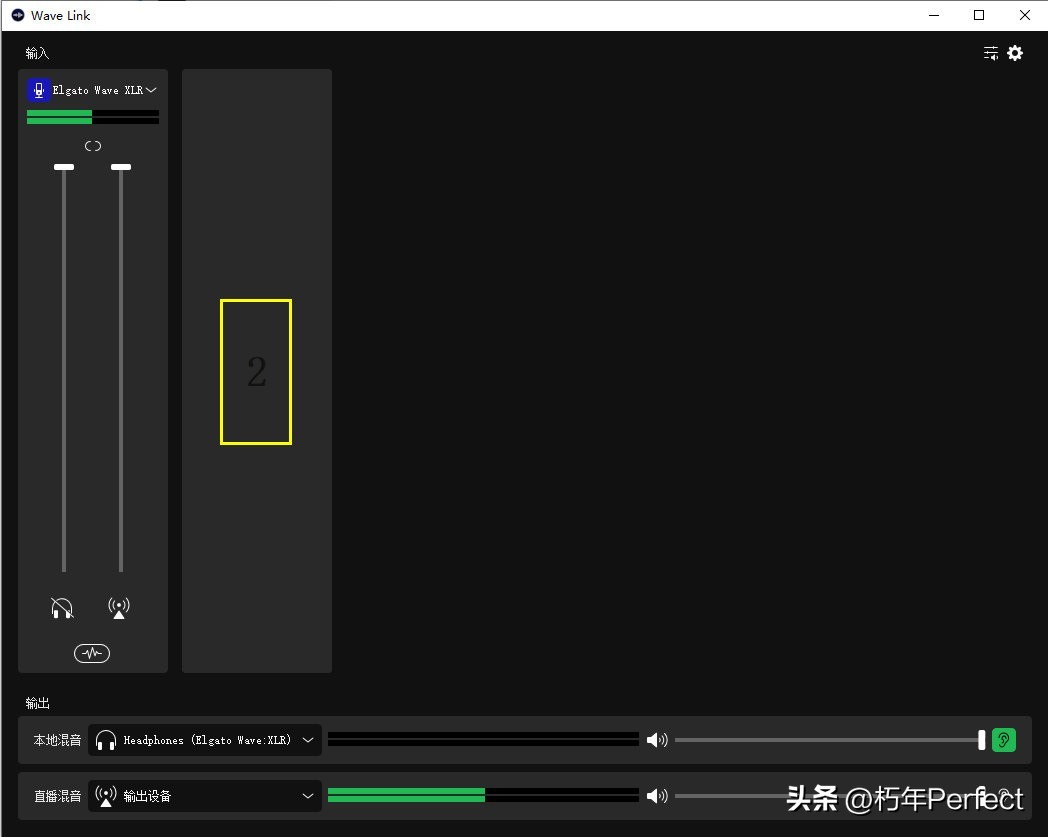The width and height of the screenshot is (1048, 837).
Task: Mute the stream mix output speaker
Action: point(657,796)
